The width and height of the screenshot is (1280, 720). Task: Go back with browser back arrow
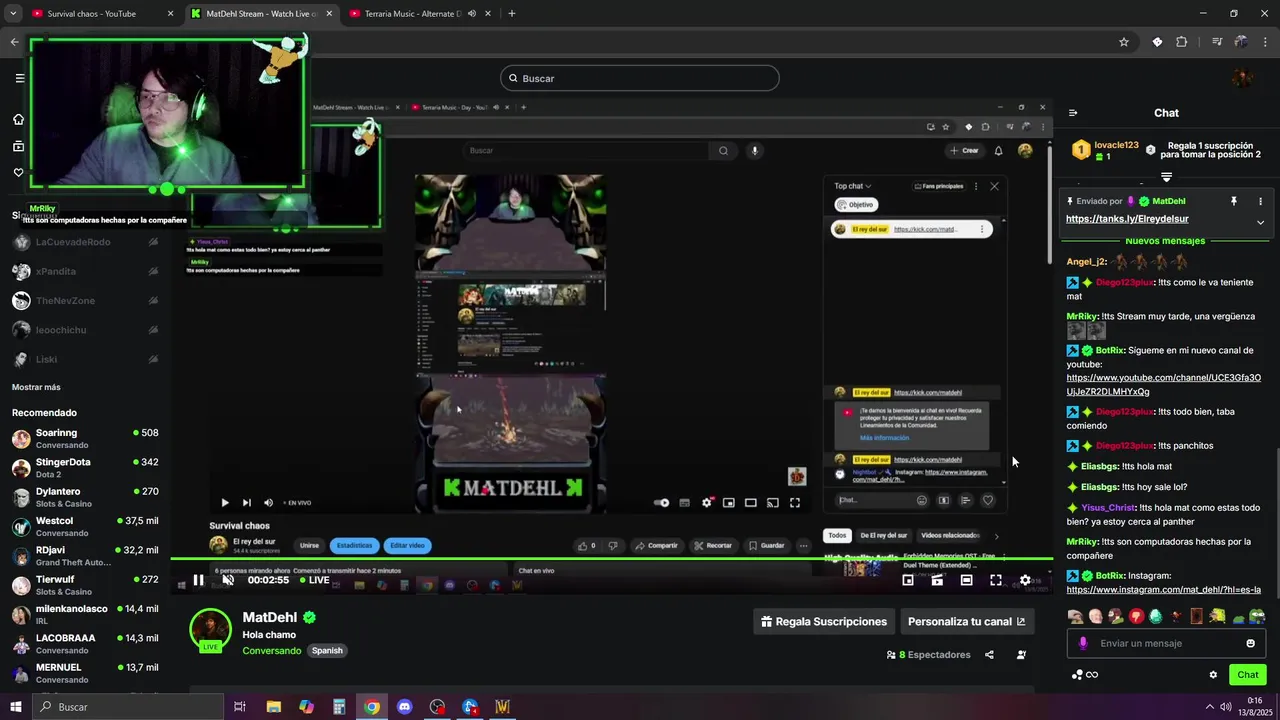tap(14, 42)
